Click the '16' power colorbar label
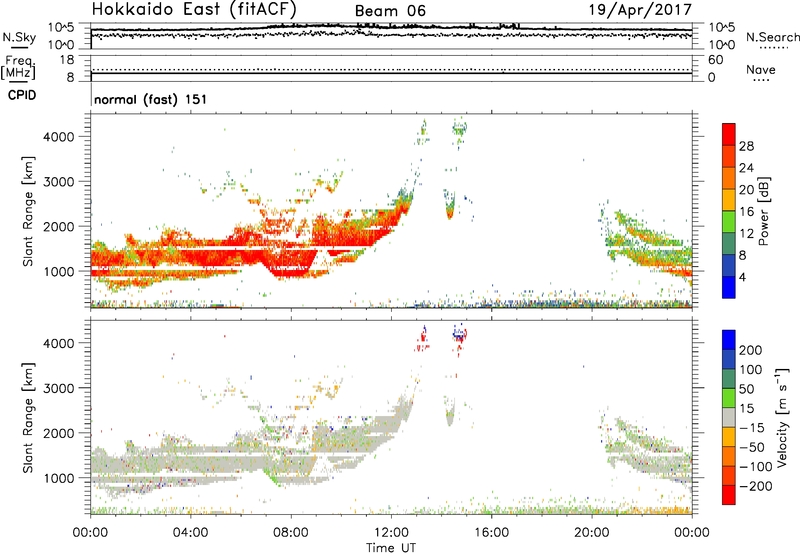 (746, 212)
